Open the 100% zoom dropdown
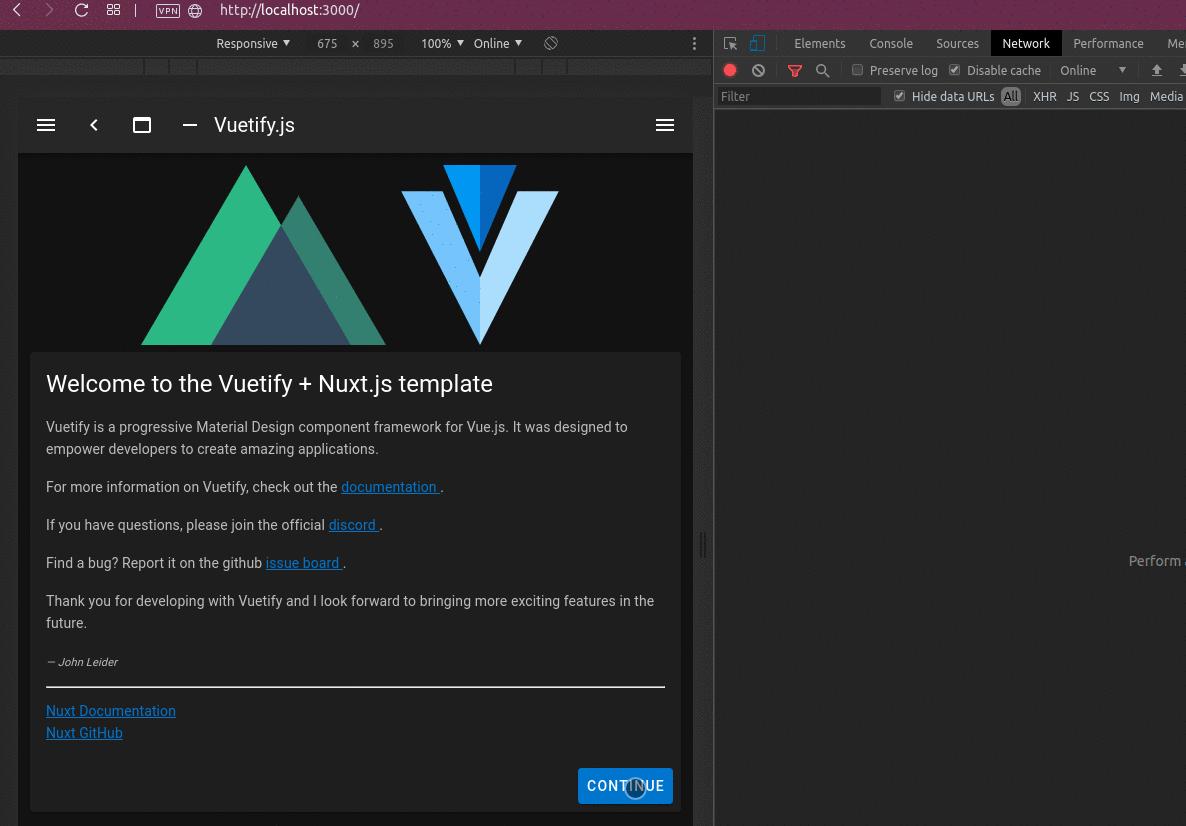 (442, 43)
